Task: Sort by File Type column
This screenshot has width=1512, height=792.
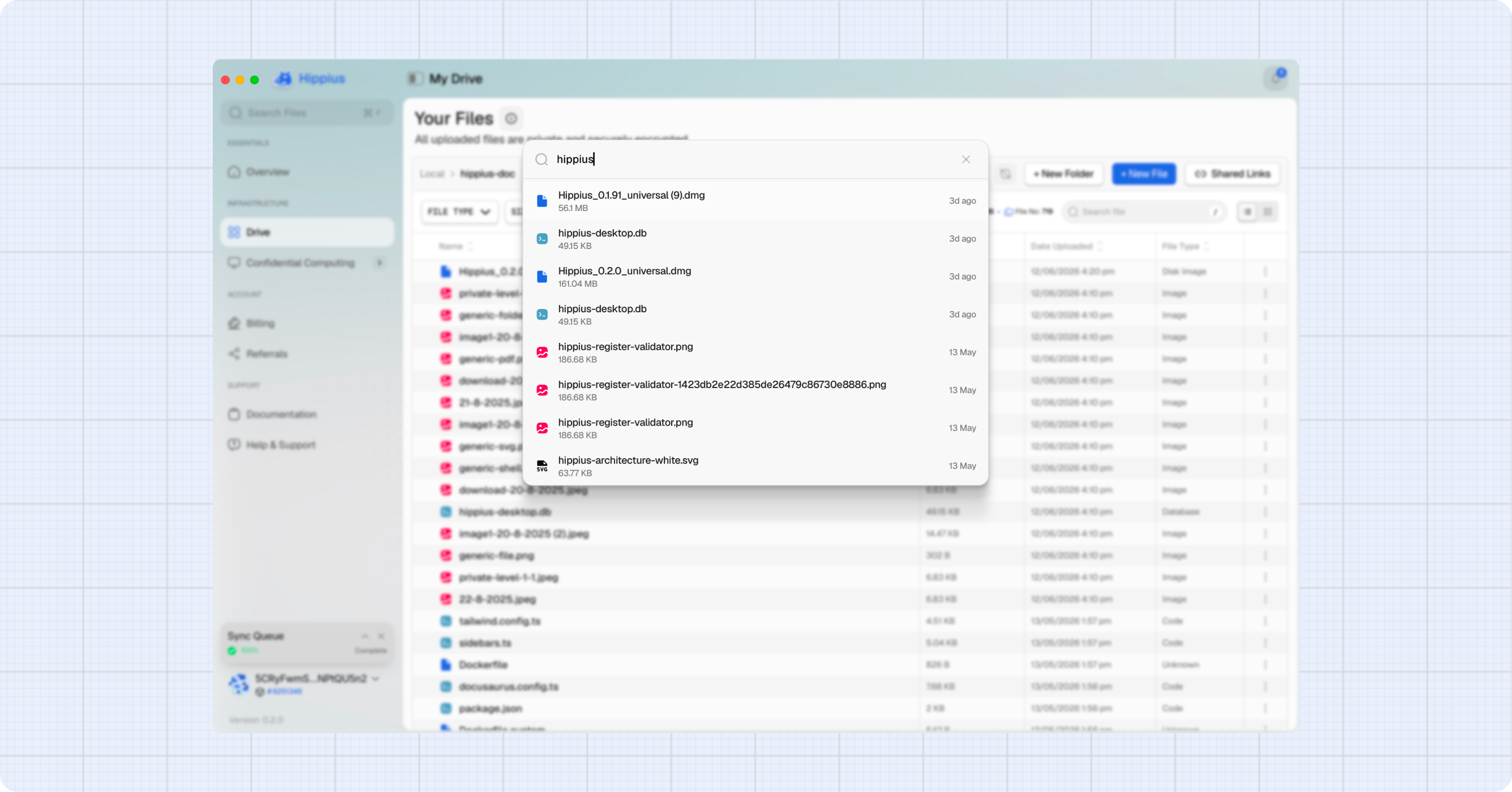Action: [1185, 247]
